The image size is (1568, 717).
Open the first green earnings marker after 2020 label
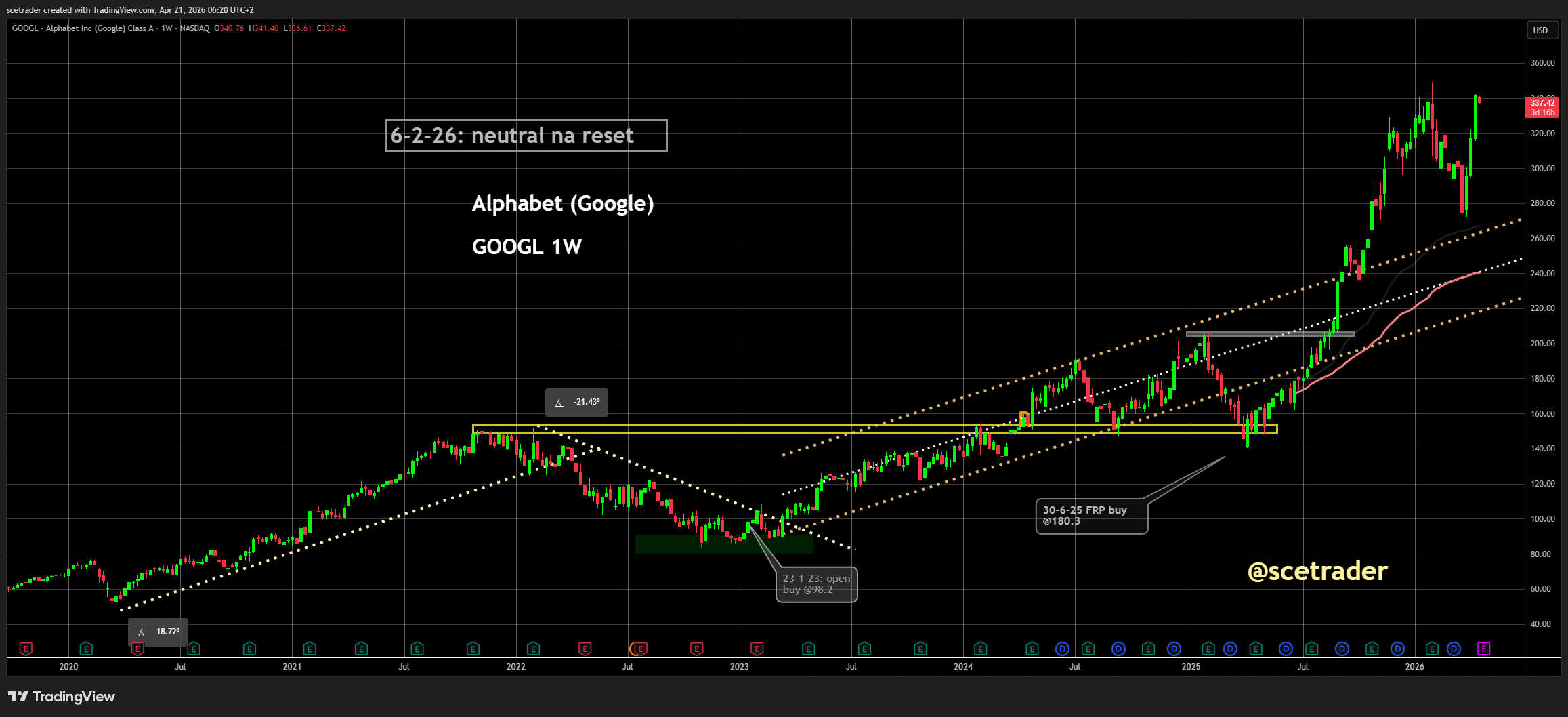tap(86, 649)
